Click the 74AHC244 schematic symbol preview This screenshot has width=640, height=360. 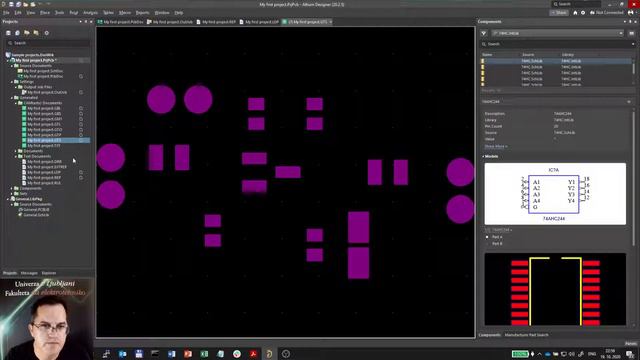[555, 194]
